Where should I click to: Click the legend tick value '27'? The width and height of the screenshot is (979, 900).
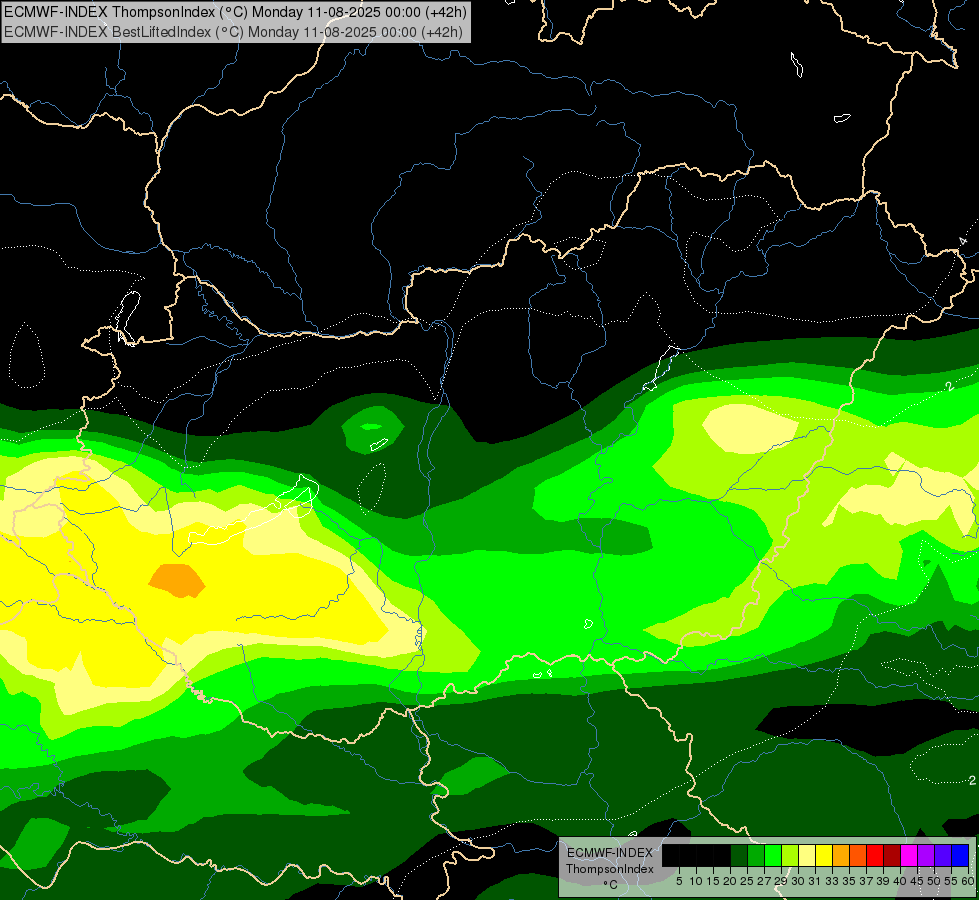pyautogui.click(x=764, y=881)
